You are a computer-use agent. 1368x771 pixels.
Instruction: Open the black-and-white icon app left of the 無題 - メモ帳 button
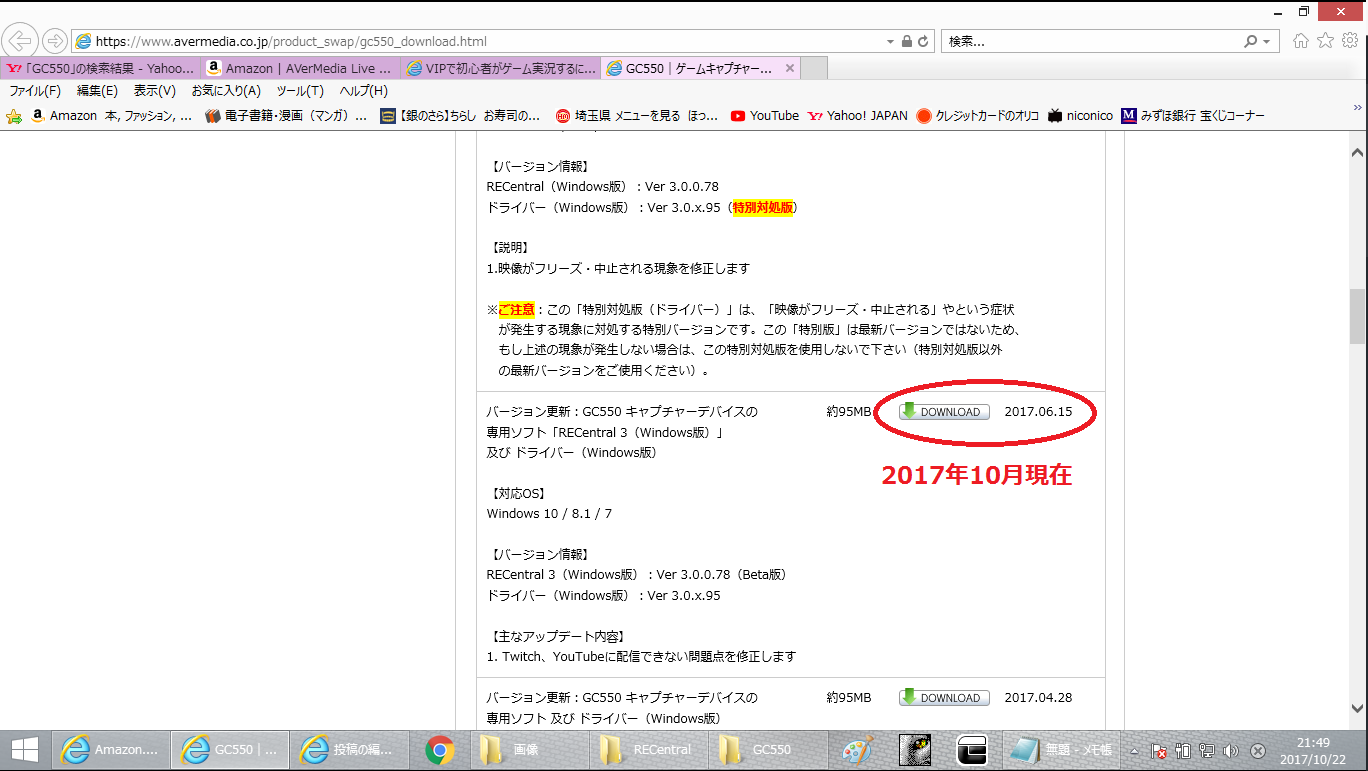[x=972, y=750]
